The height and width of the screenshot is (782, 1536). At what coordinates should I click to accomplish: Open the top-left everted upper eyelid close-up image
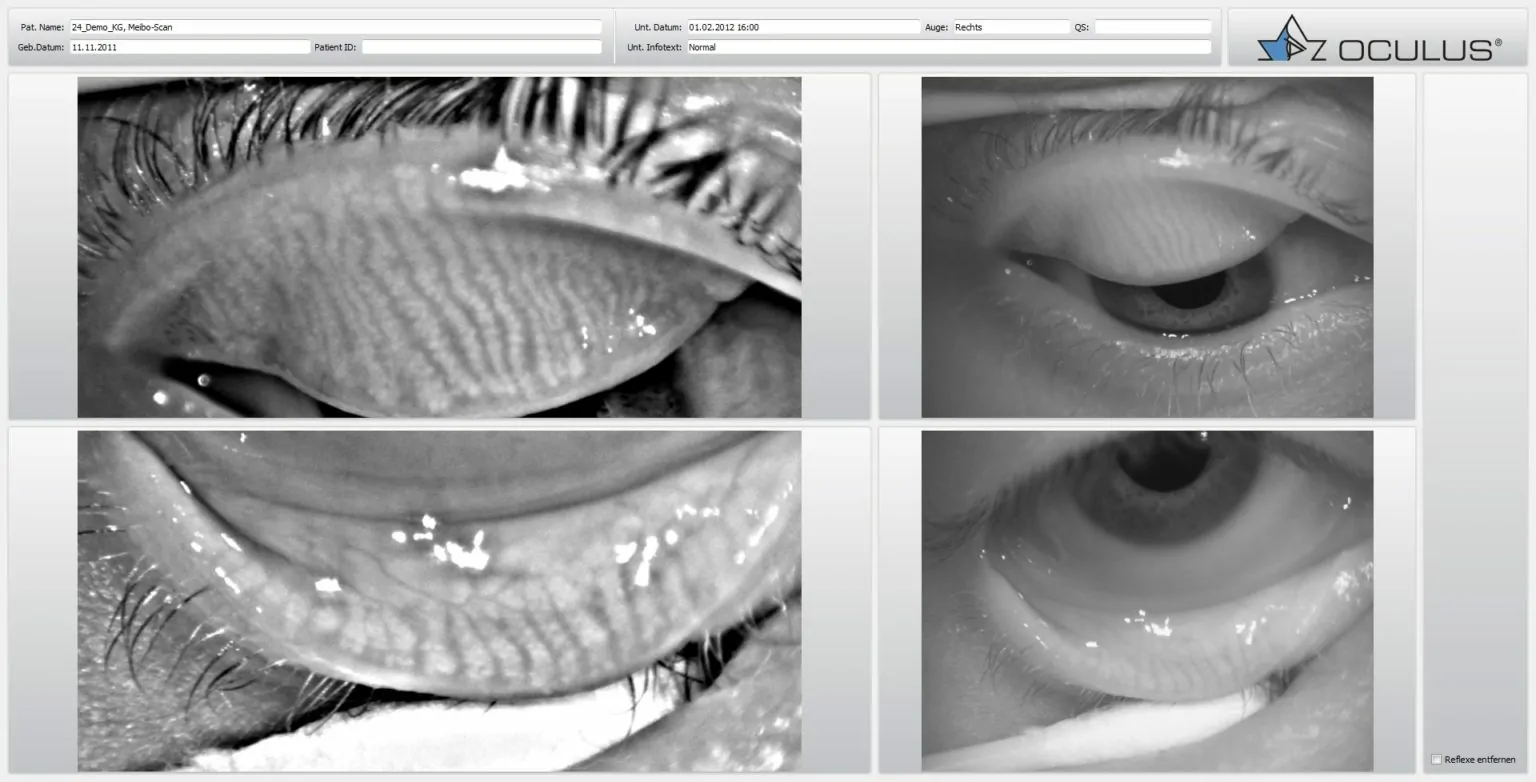pyautogui.click(x=439, y=247)
